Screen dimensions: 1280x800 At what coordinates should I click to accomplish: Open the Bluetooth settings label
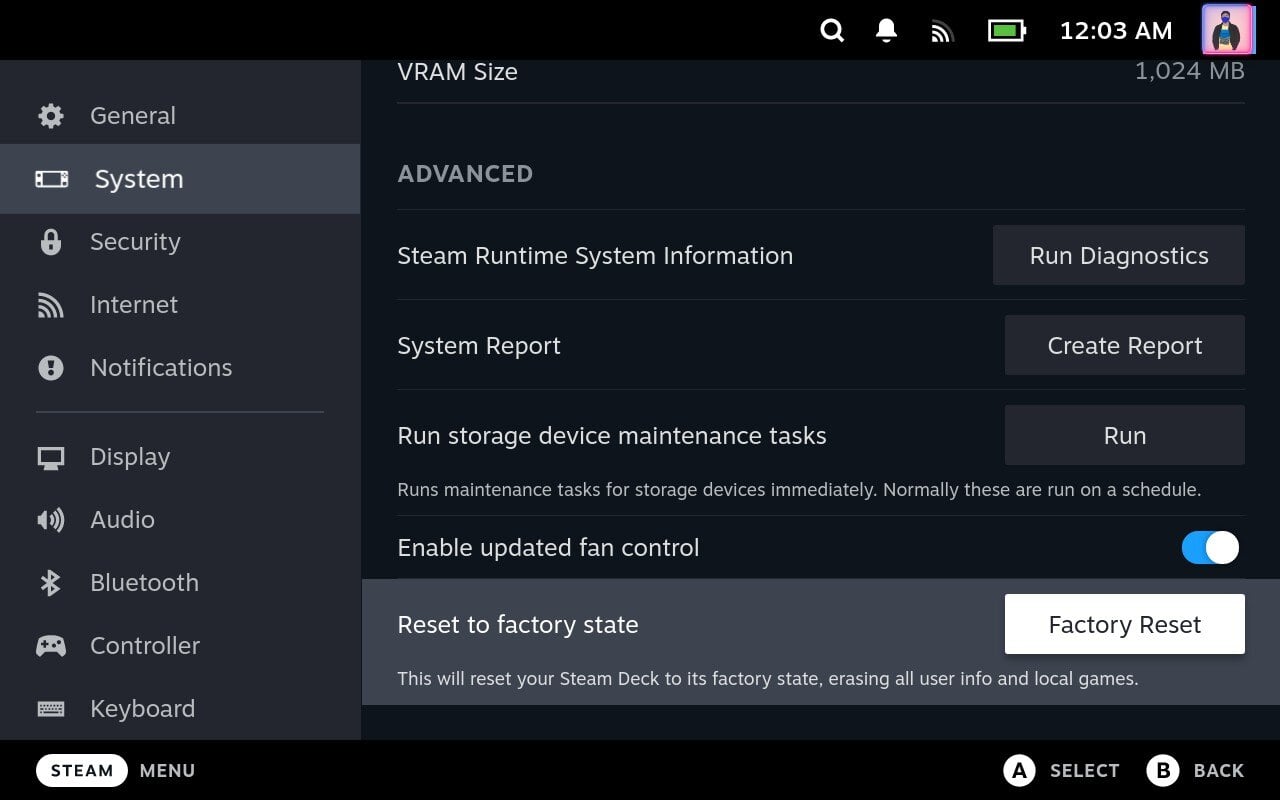144,583
